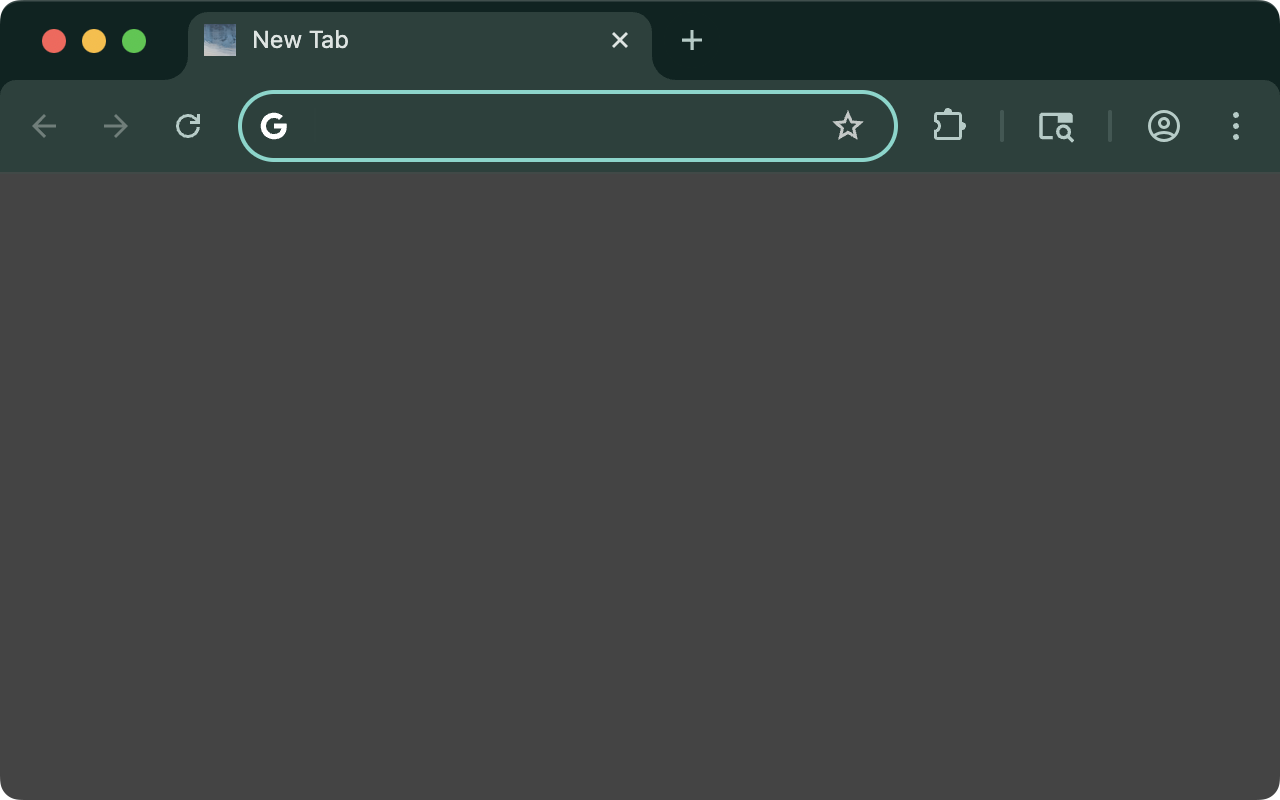This screenshot has height=800, width=1280.
Task: Expand the three-dot Chrome menu
Action: coord(1236,126)
